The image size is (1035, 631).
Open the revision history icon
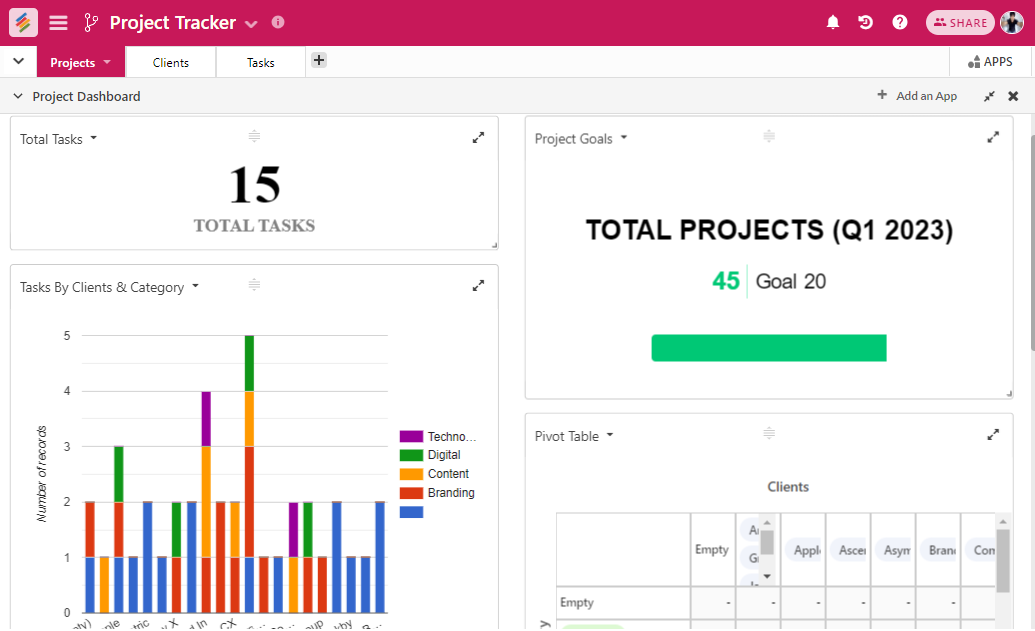(865, 22)
